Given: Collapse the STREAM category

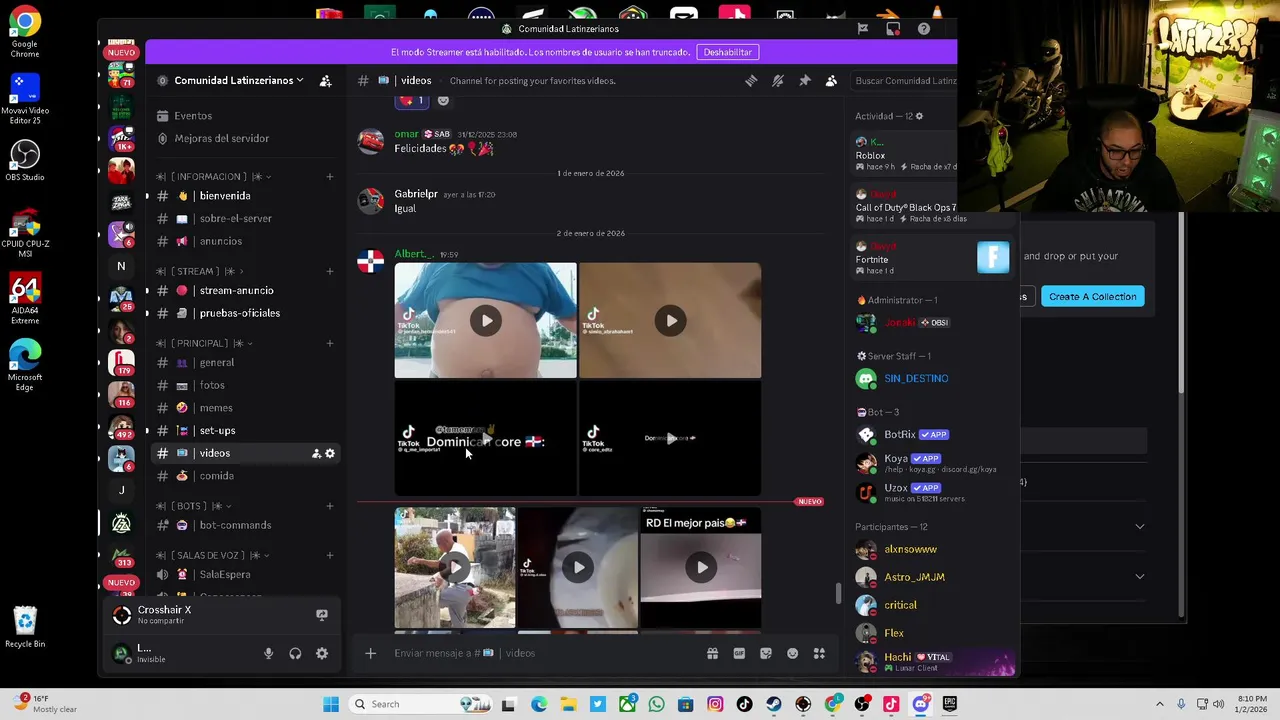Looking at the screenshot, I should click(x=200, y=271).
